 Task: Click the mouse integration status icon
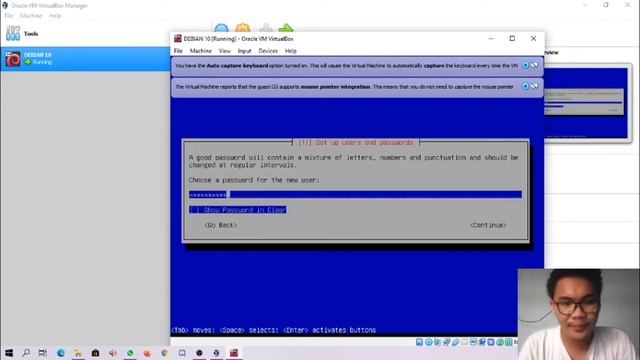[x=500, y=342]
